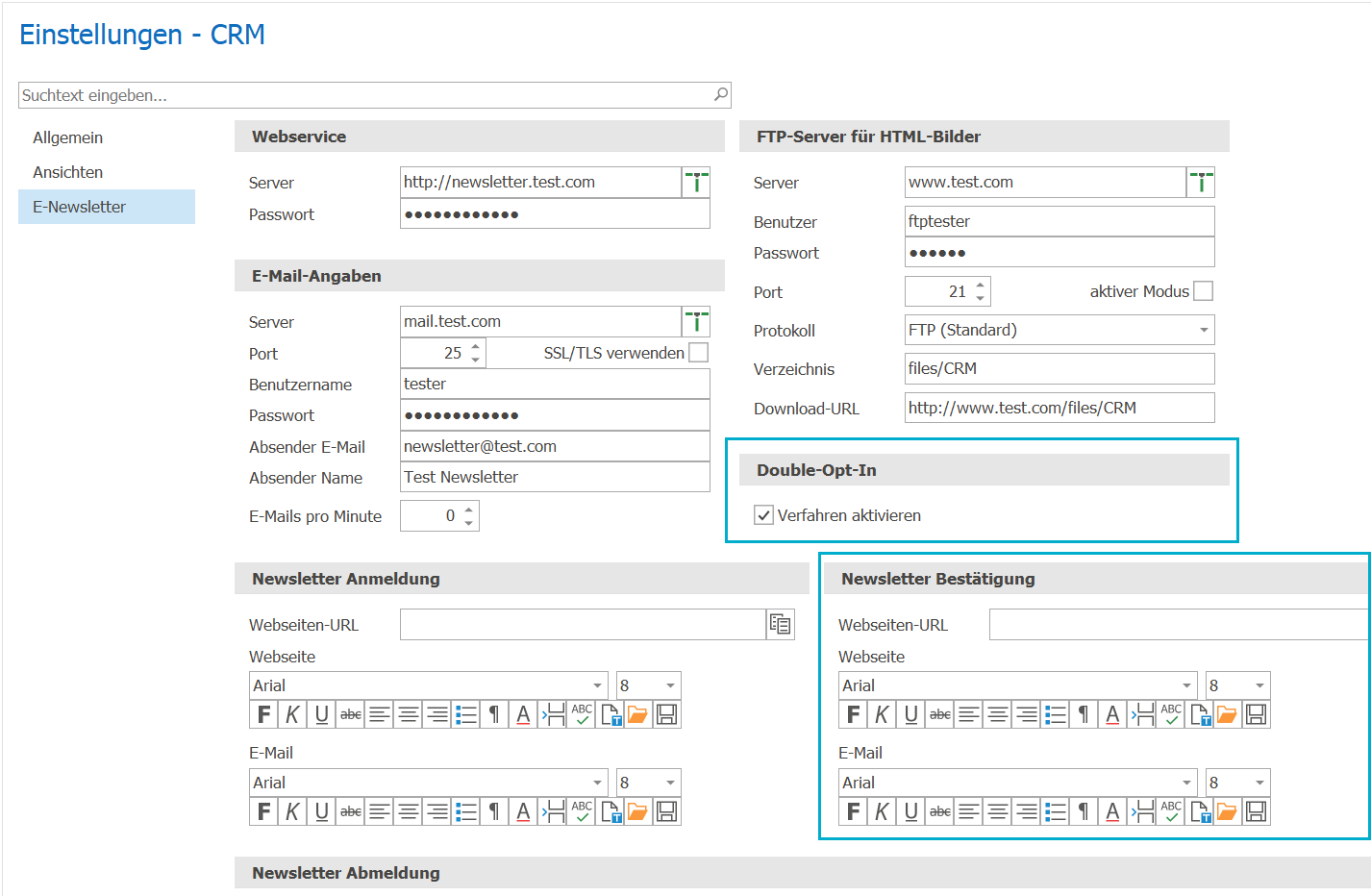Image resolution: width=1371 pixels, height=896 pixels.
Task: Click bullet list icon in Newsletter Anmeldung Webseite toolbar
Action: [465, 714]
